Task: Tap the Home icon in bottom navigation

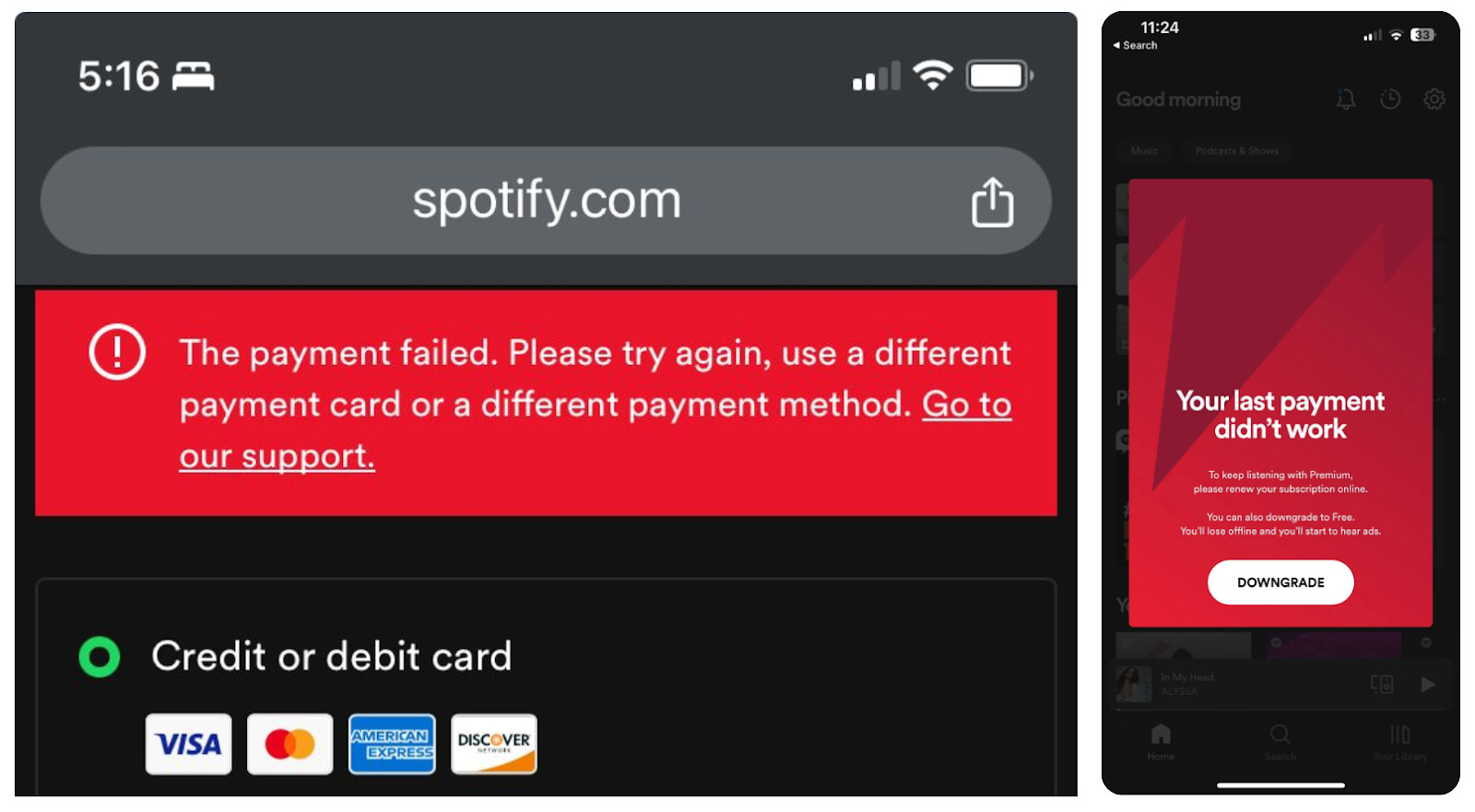Action: (1160, 736)
